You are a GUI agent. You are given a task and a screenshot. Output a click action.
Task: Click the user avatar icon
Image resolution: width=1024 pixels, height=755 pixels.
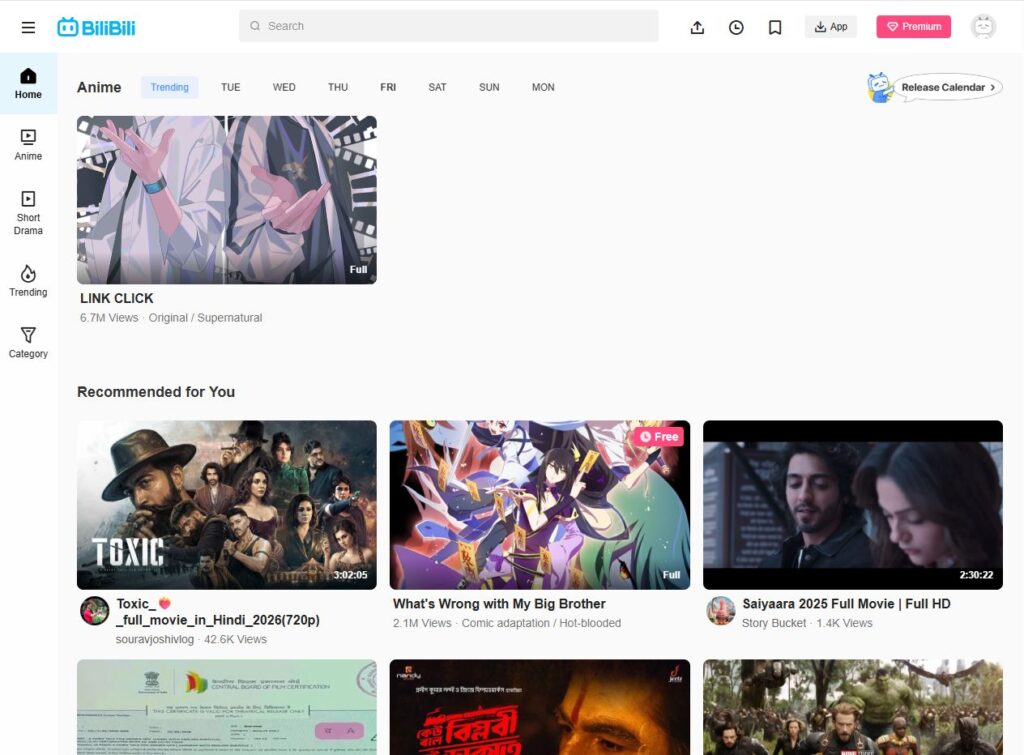[x=983, y=27]
